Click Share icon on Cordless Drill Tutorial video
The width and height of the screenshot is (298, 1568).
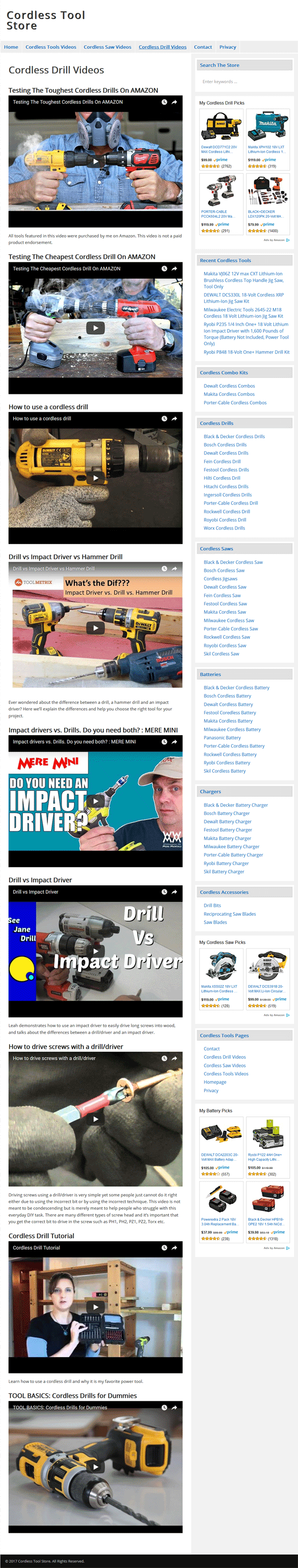pos(174,1247)
